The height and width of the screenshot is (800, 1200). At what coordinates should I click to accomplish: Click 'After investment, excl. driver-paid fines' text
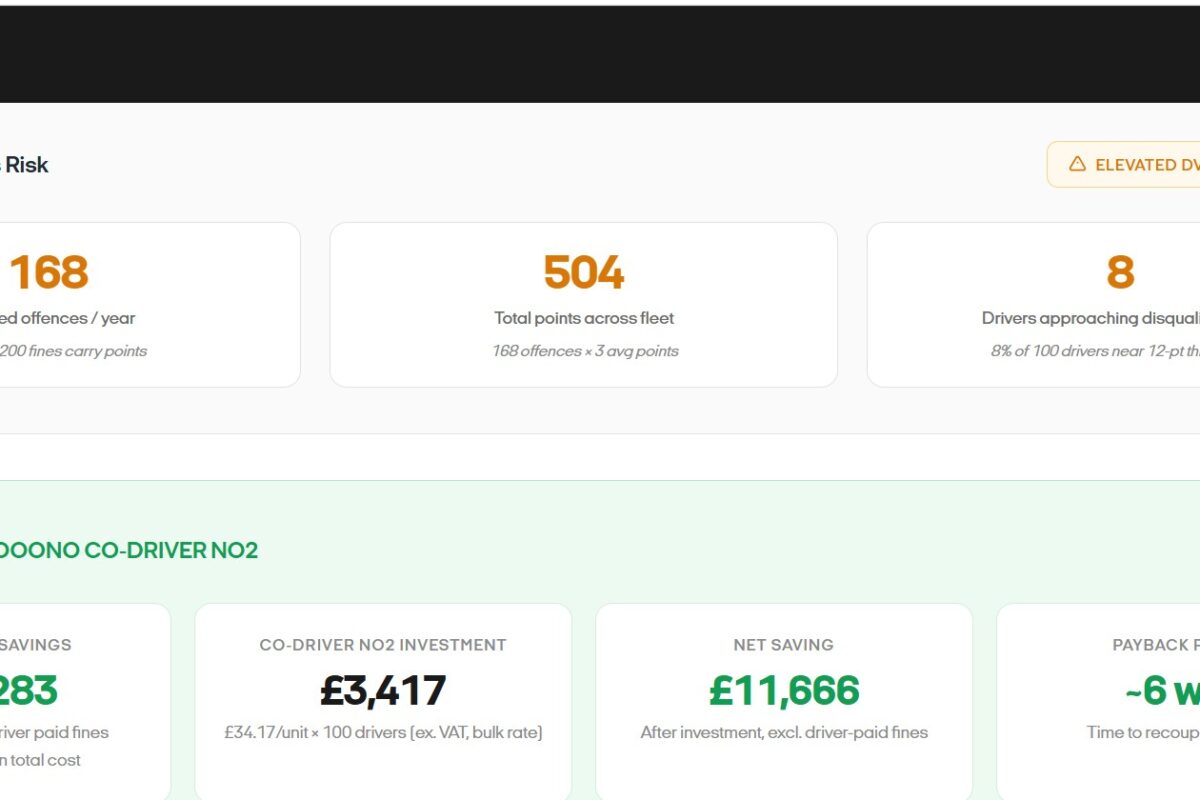[784, 732]
